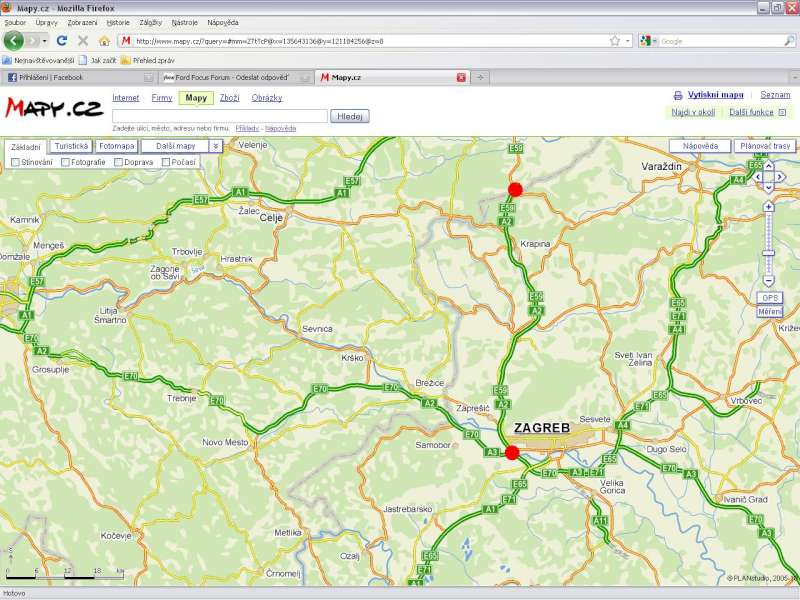Screen dimensions: 800x600
Task: Pan the map up with arrow control
Action: click(768, 165)
